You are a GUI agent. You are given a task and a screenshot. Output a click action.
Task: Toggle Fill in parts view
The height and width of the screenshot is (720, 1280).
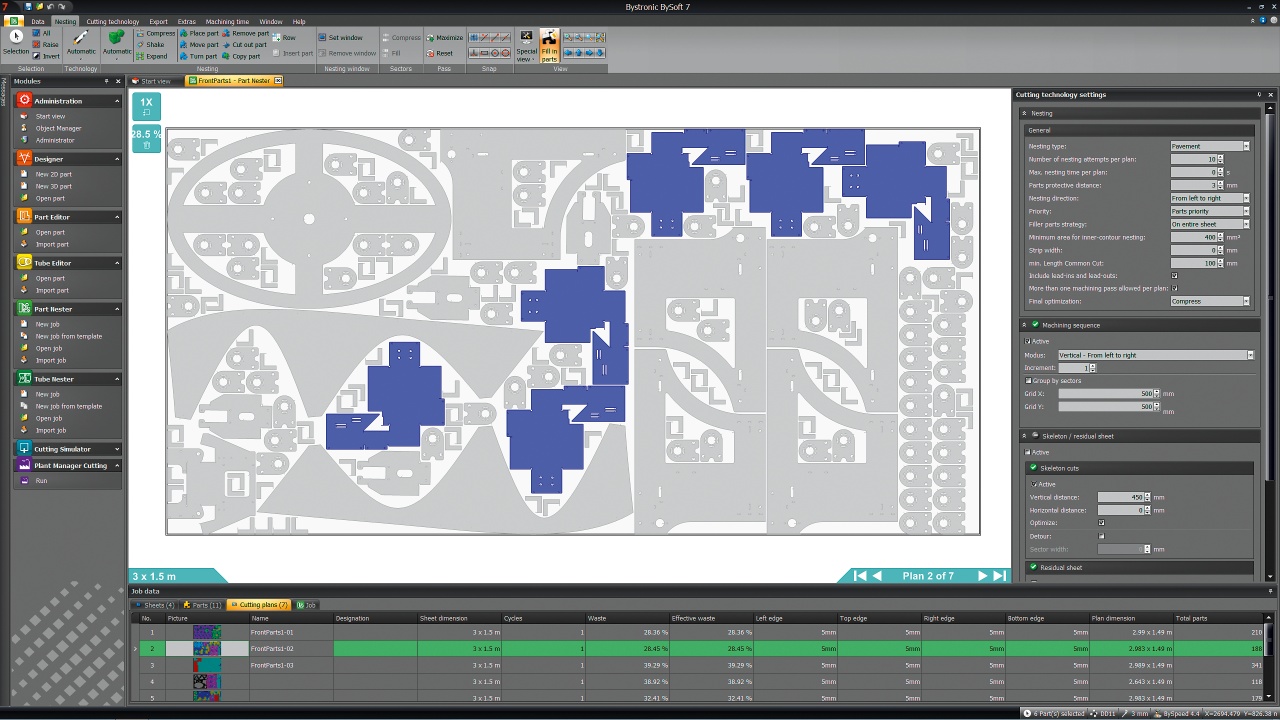pyautogui.click(x=550, y=45)
